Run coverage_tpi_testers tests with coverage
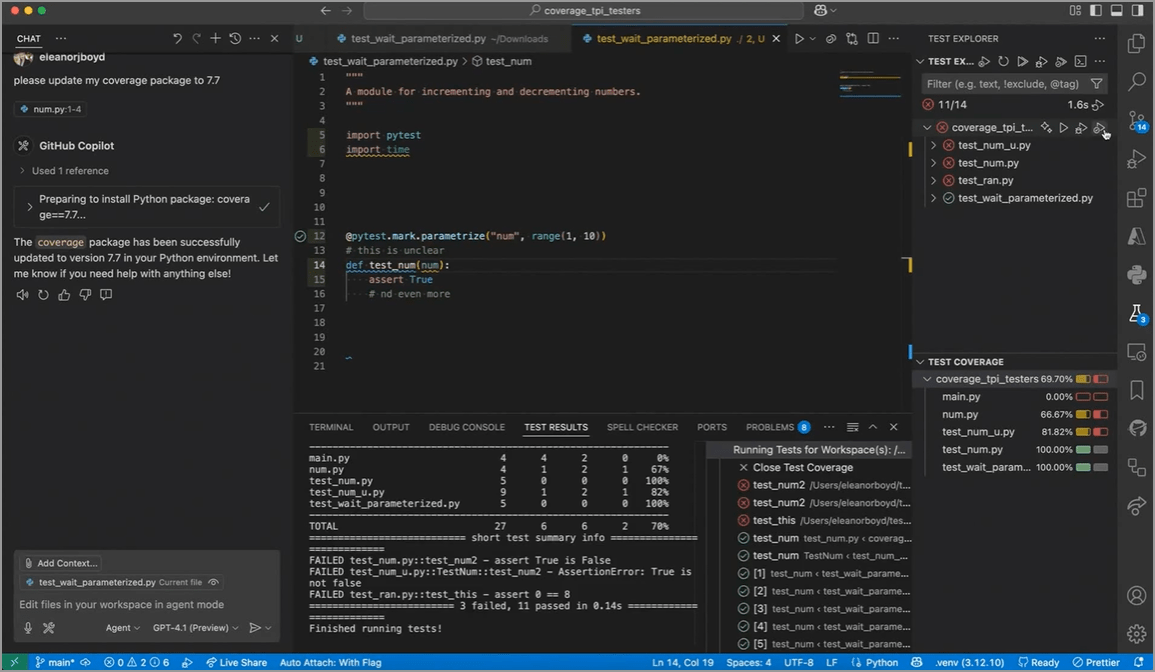 pos(1098,128)
